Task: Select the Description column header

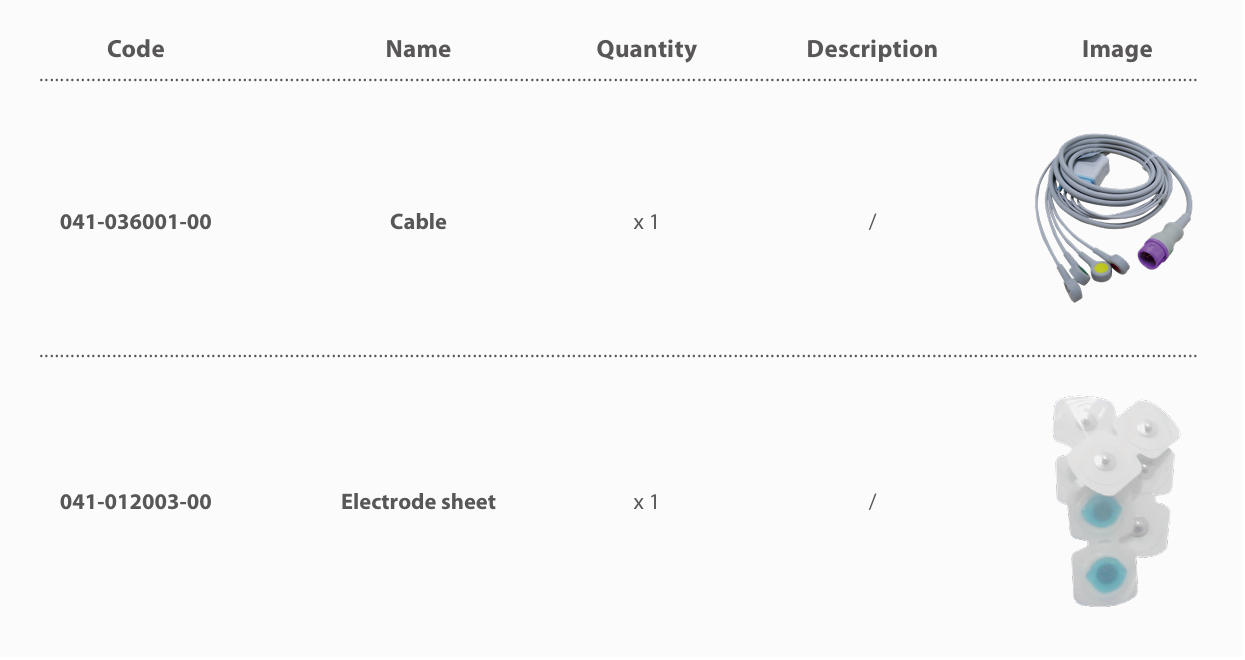Action: coord(872,49)
